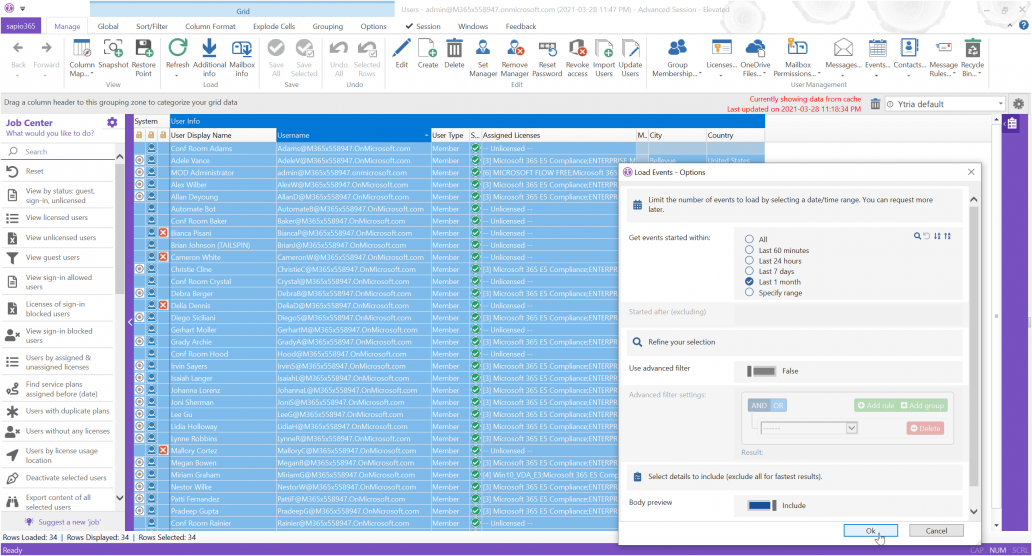The width and height of the screenshot is (1032, 556).
Task: Click the grid view settings gear icon
Action: pos(1018,104)
